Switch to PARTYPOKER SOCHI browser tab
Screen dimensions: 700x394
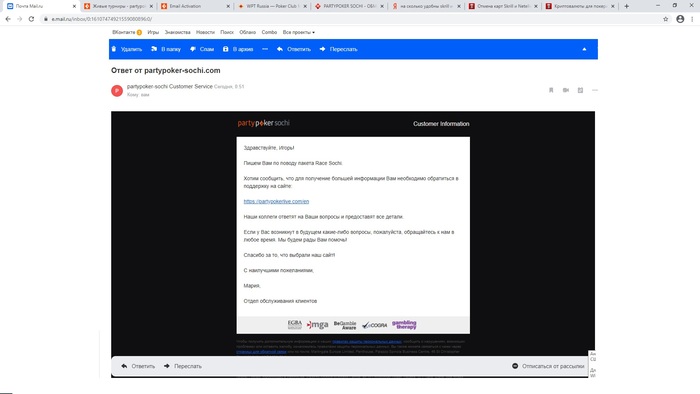point(349,6)
